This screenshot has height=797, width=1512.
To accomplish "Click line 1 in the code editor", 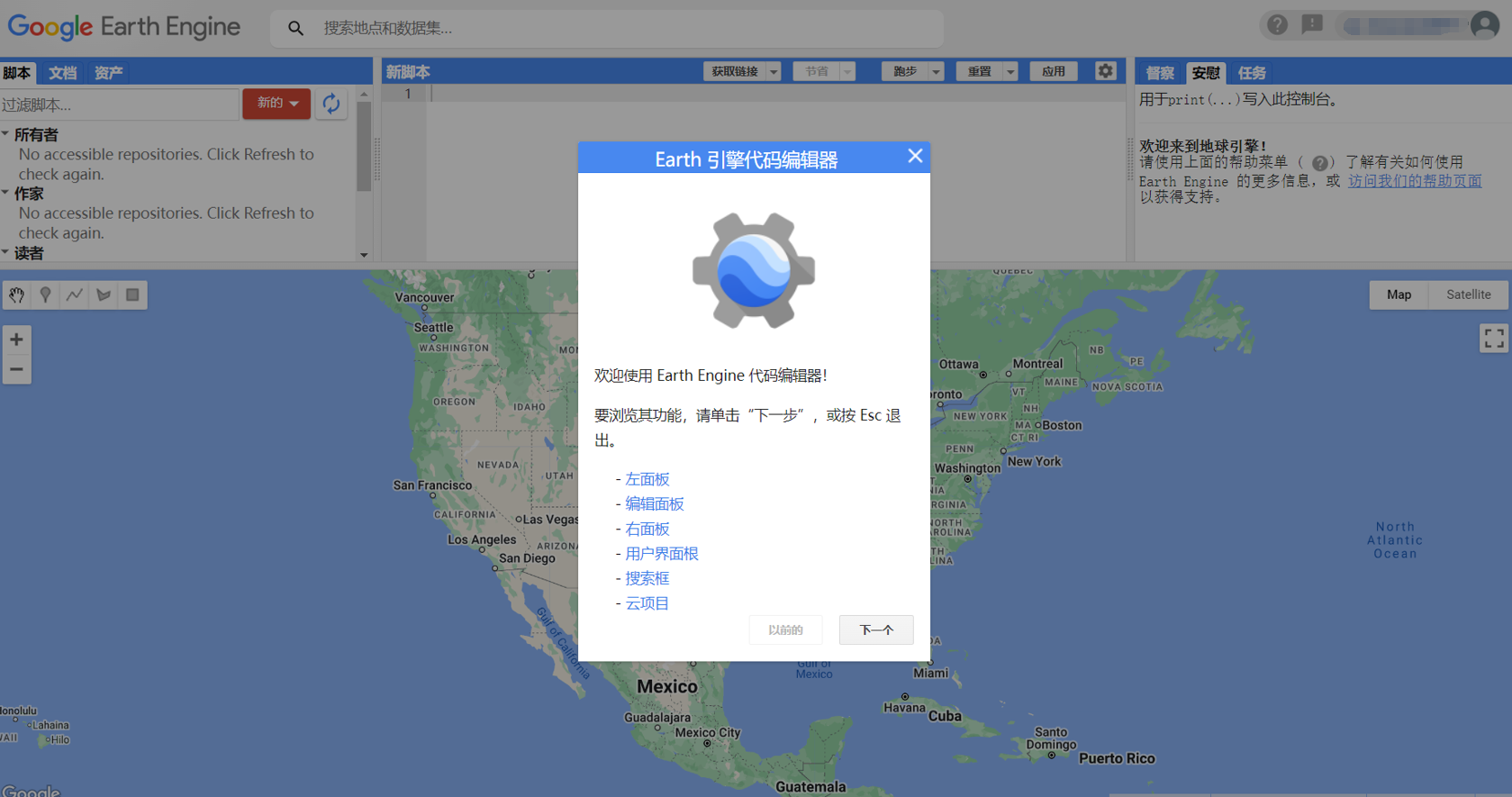I will click(x=774, y=94).
